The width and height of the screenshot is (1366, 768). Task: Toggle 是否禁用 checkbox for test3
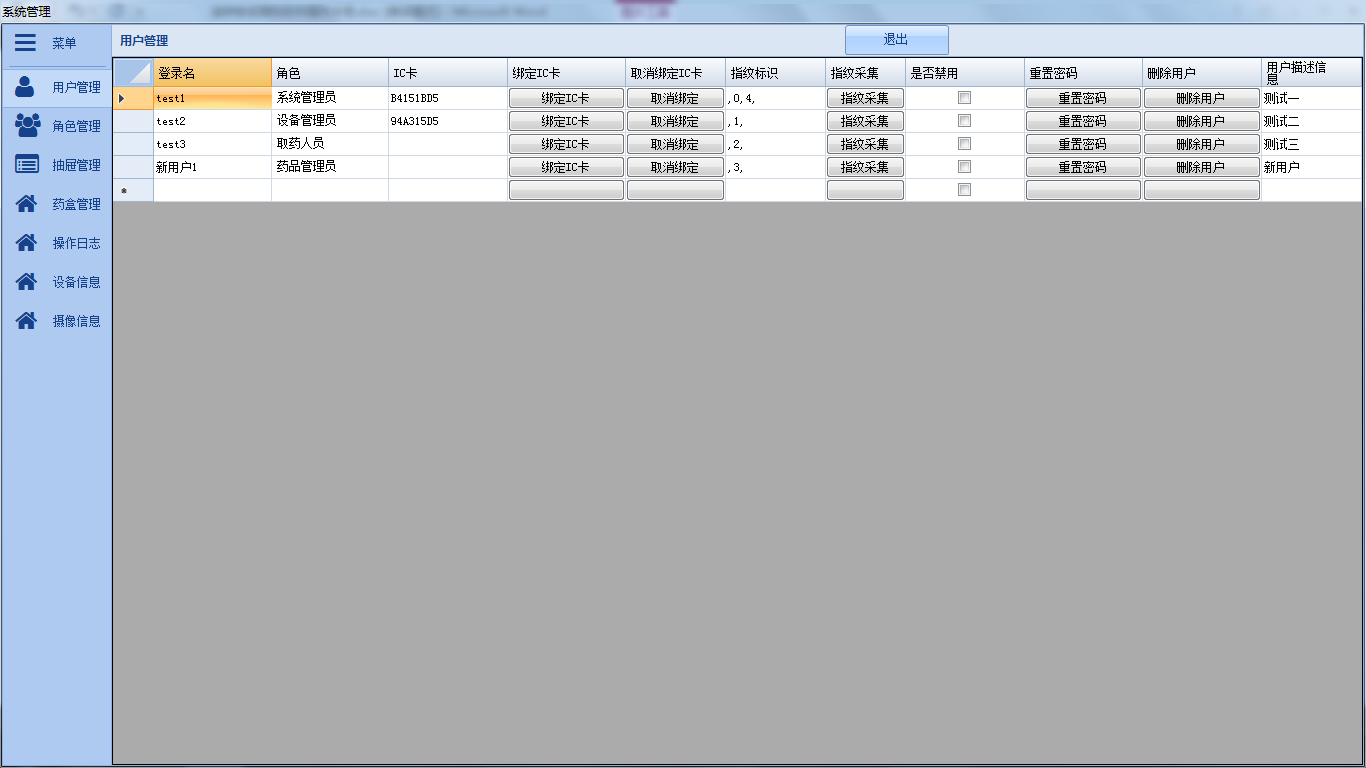[x=965, y=144]
